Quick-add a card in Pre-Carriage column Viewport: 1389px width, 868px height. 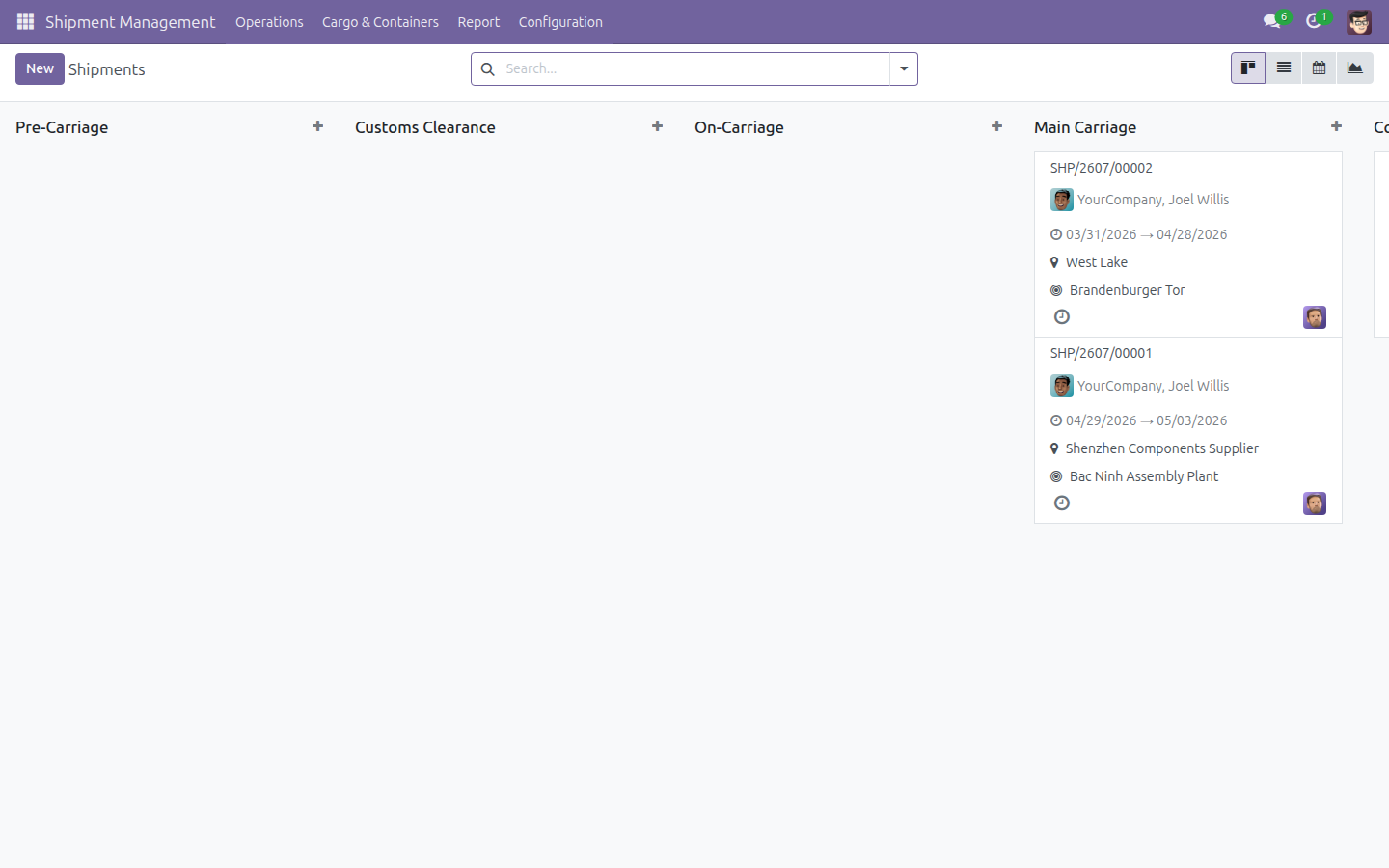(317, 126)
